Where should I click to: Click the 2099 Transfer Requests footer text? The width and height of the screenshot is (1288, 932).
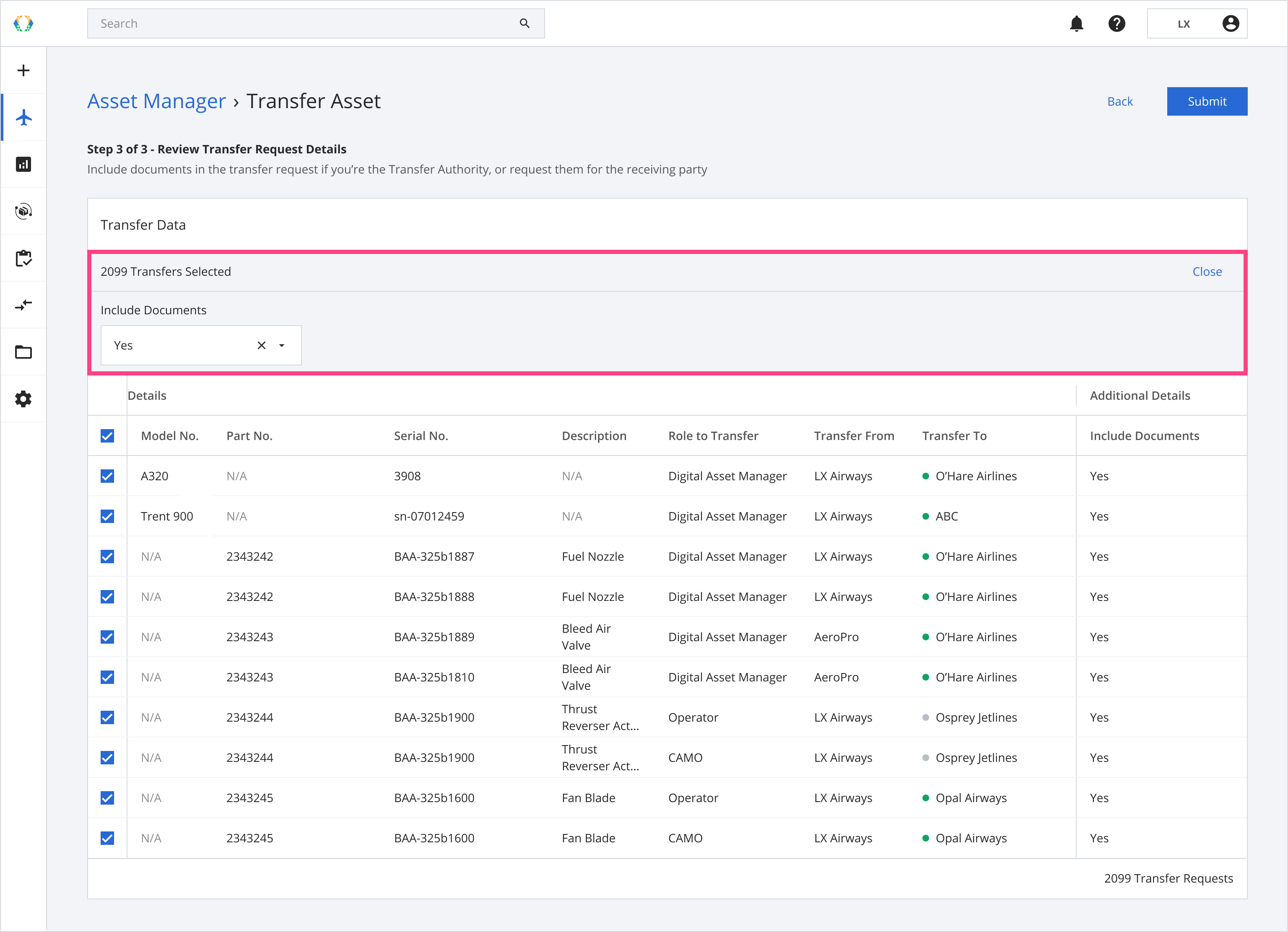point(1168,879)
